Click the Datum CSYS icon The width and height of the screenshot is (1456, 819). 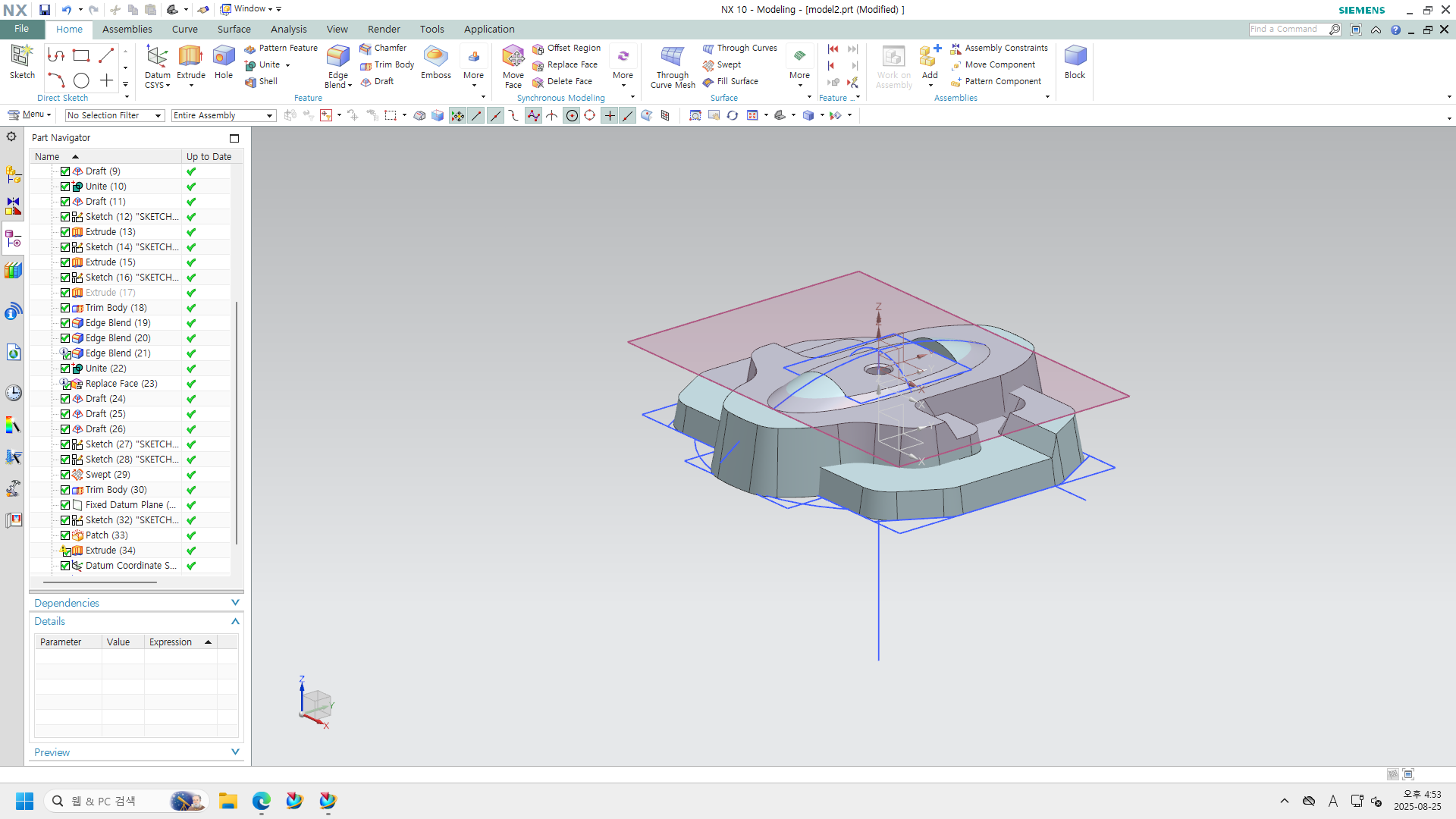[x=157, y=57]
